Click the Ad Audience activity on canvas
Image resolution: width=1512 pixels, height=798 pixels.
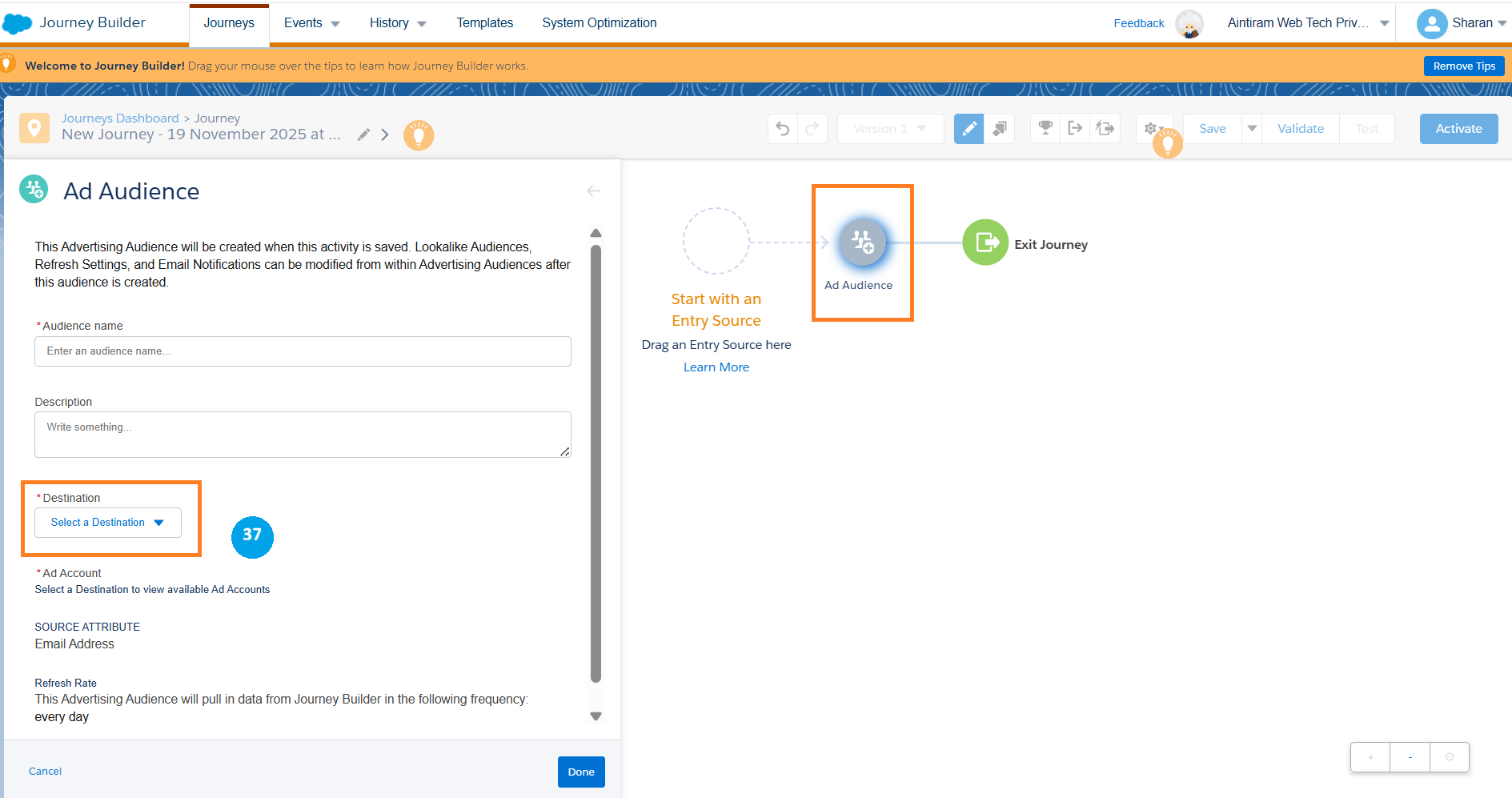coord(862,243)
